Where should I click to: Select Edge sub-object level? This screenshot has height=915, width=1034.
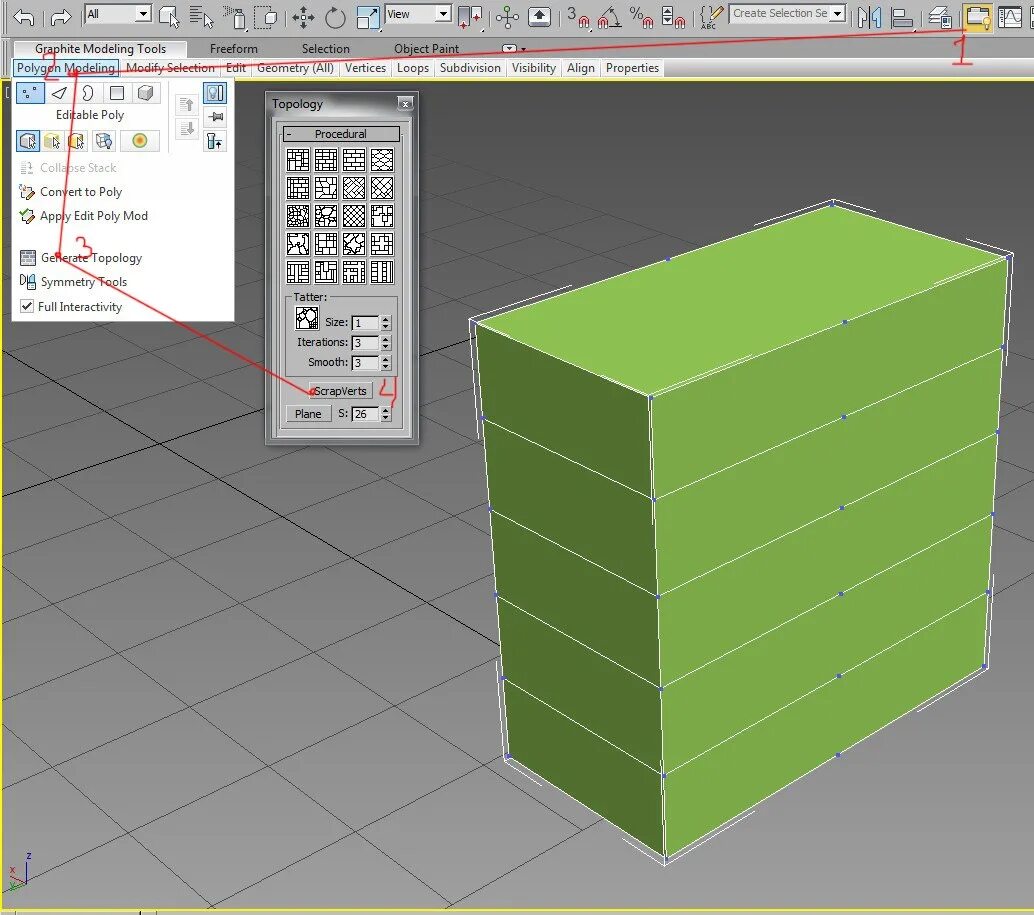(x=59, y=93)
